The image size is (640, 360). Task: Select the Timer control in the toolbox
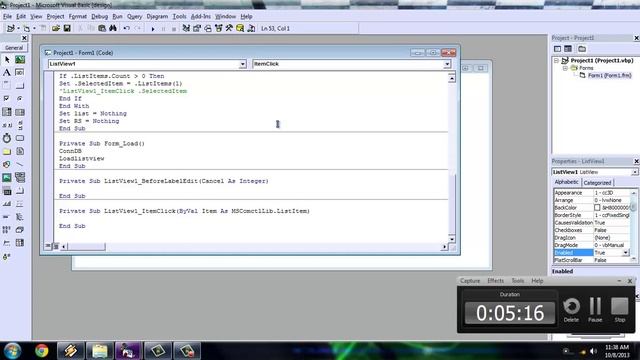tap(7, 138)
